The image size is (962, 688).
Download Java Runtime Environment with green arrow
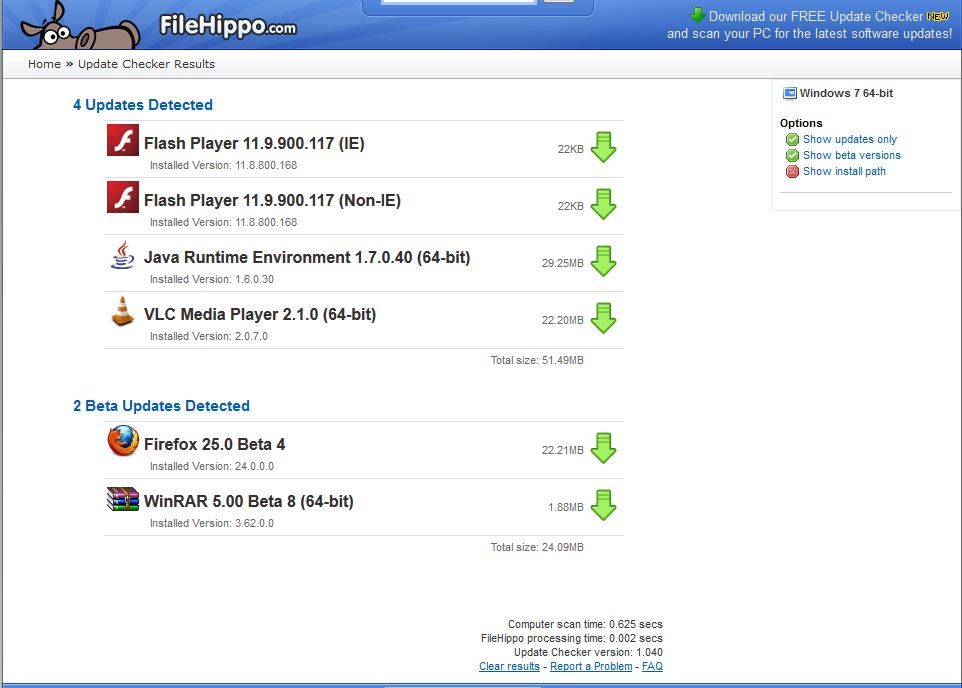(x=603, y=261)
